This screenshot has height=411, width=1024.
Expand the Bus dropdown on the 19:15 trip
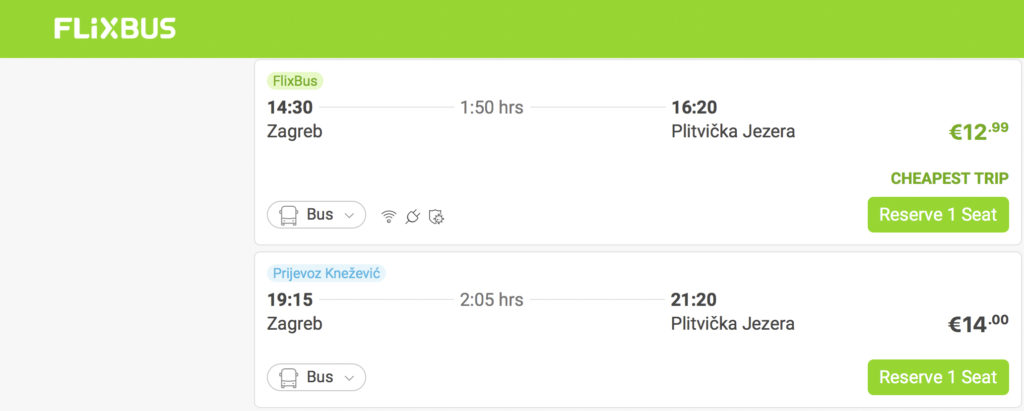[316, 377]
